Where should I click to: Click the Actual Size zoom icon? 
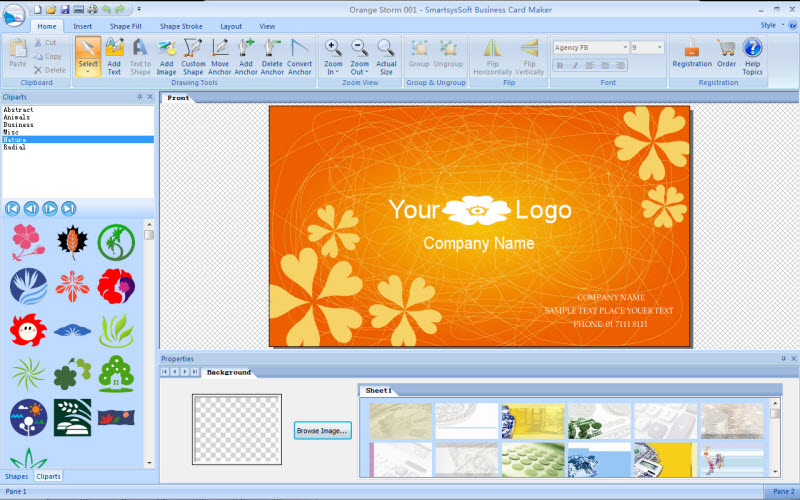(386, 56)
